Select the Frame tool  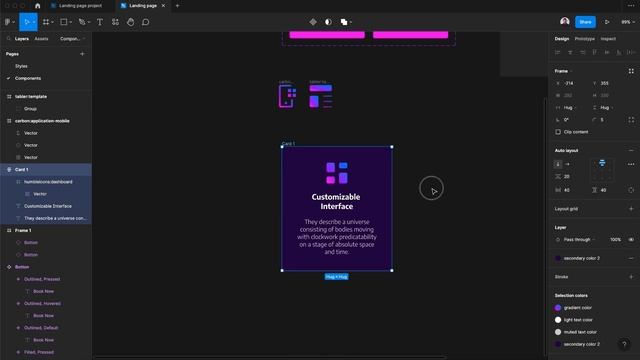[x=46, y=22]
